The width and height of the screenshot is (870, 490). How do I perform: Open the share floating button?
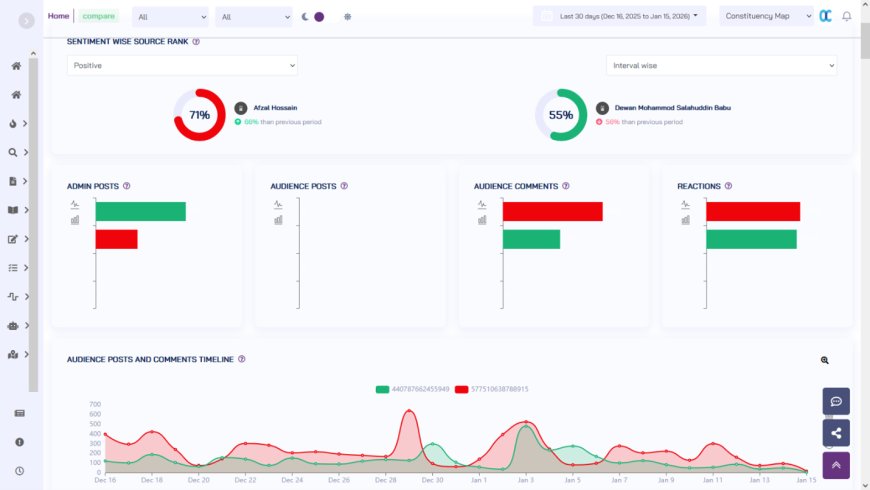835,433
